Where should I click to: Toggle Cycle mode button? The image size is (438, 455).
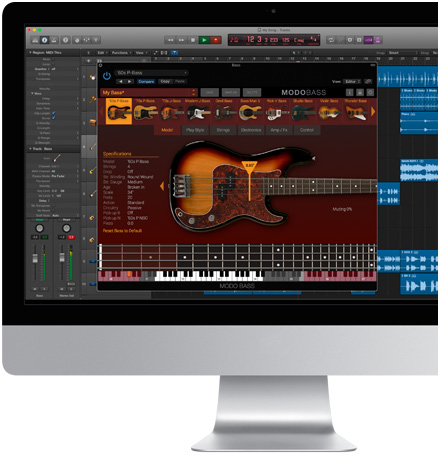click(x=331, y=40)
